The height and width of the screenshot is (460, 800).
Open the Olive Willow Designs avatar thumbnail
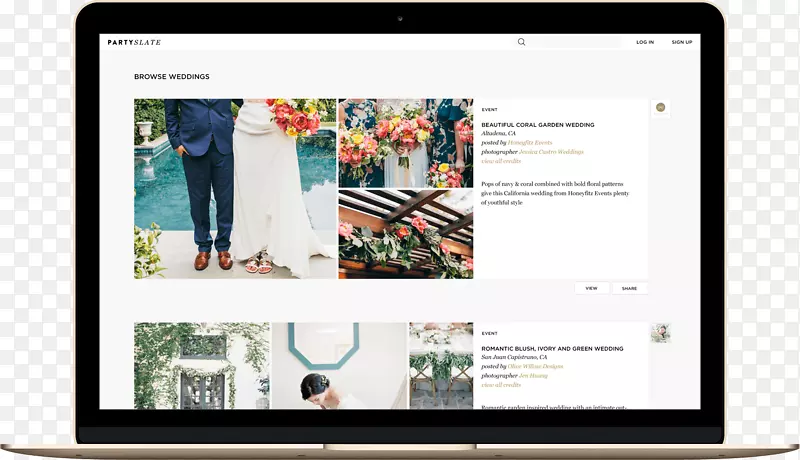[x=660, y=333]
